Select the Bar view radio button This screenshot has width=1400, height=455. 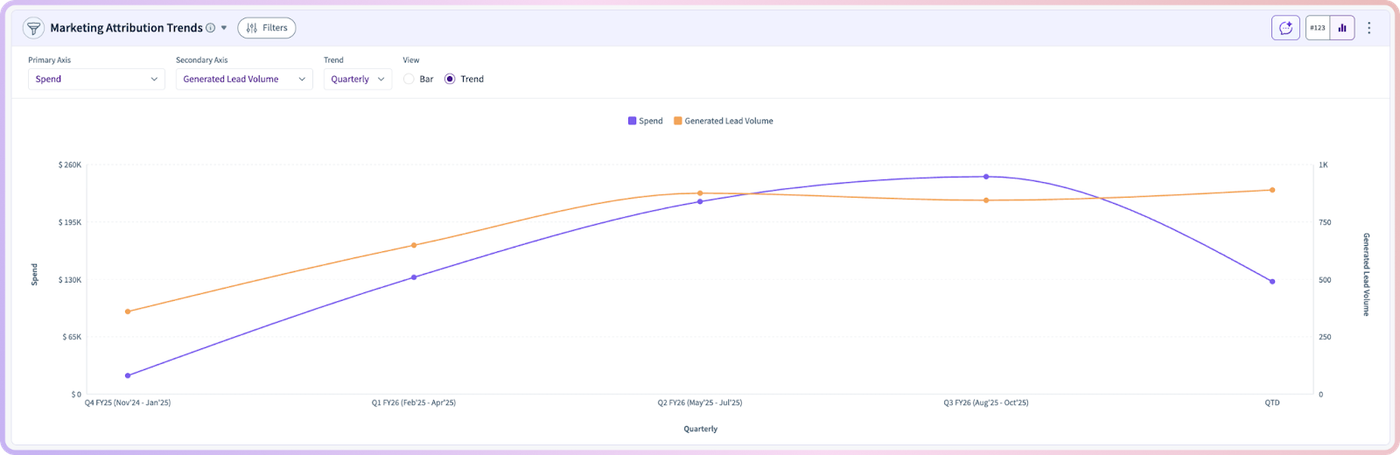409,79
